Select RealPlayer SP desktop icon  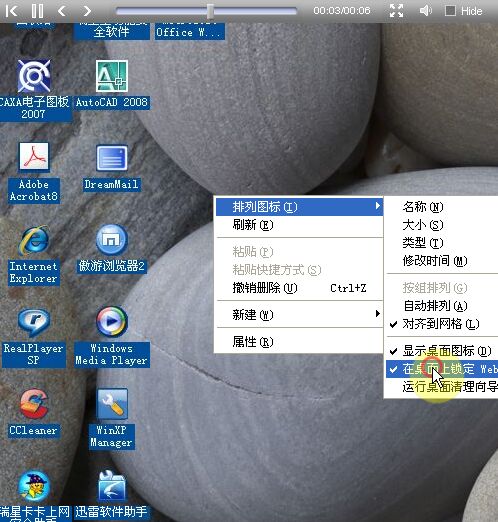34,322
